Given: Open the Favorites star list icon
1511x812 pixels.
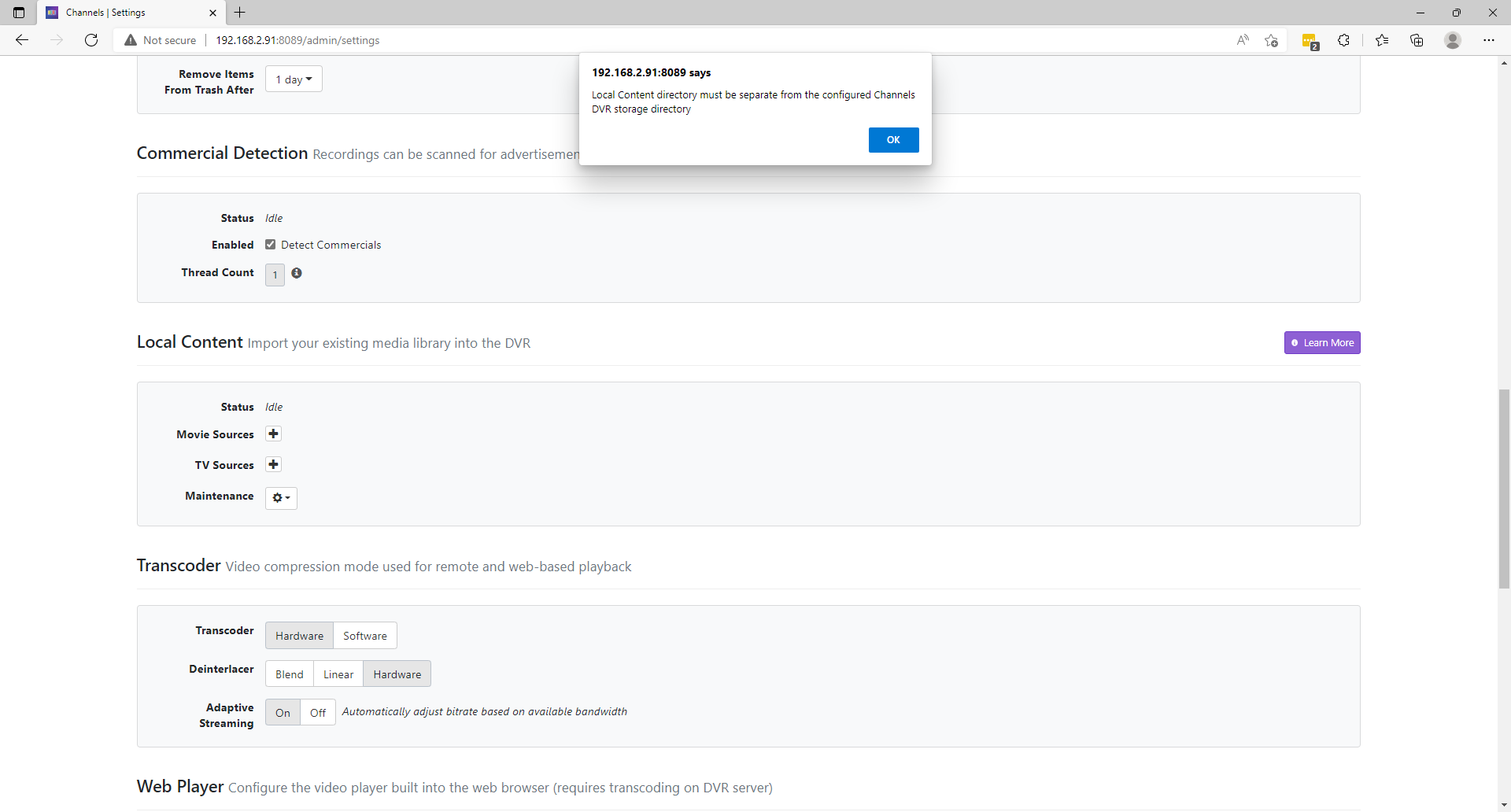Looking at the screenshot, I should 1382,40.
